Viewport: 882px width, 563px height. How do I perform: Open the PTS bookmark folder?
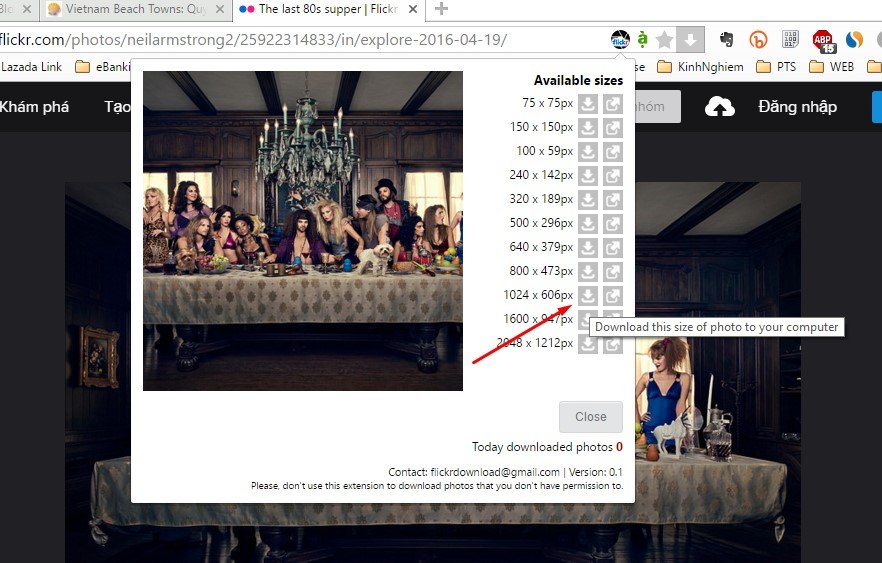coord(776,67)
